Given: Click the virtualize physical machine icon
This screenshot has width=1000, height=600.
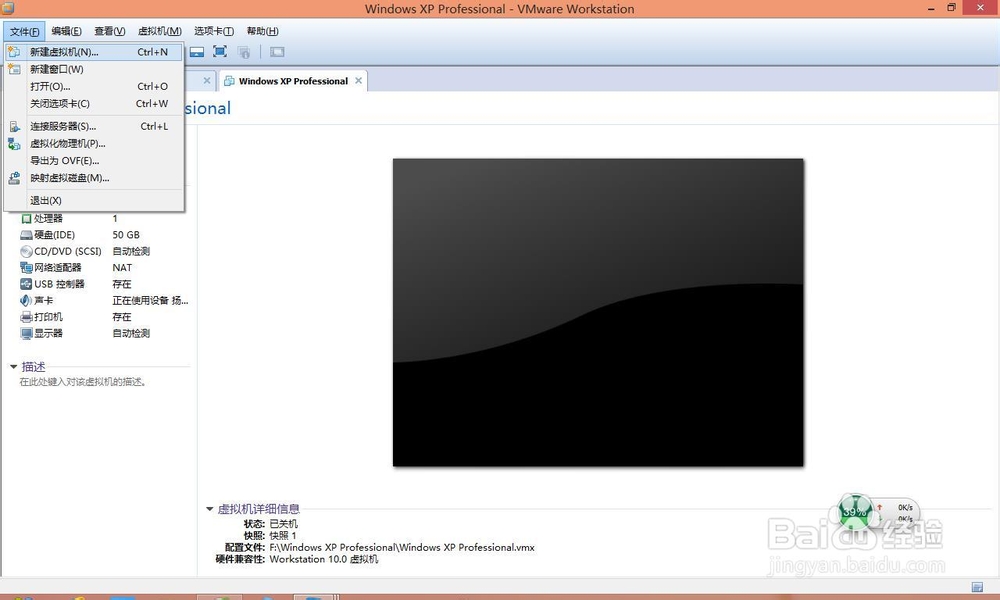Looking at the screenshot, I should (14, 144).
